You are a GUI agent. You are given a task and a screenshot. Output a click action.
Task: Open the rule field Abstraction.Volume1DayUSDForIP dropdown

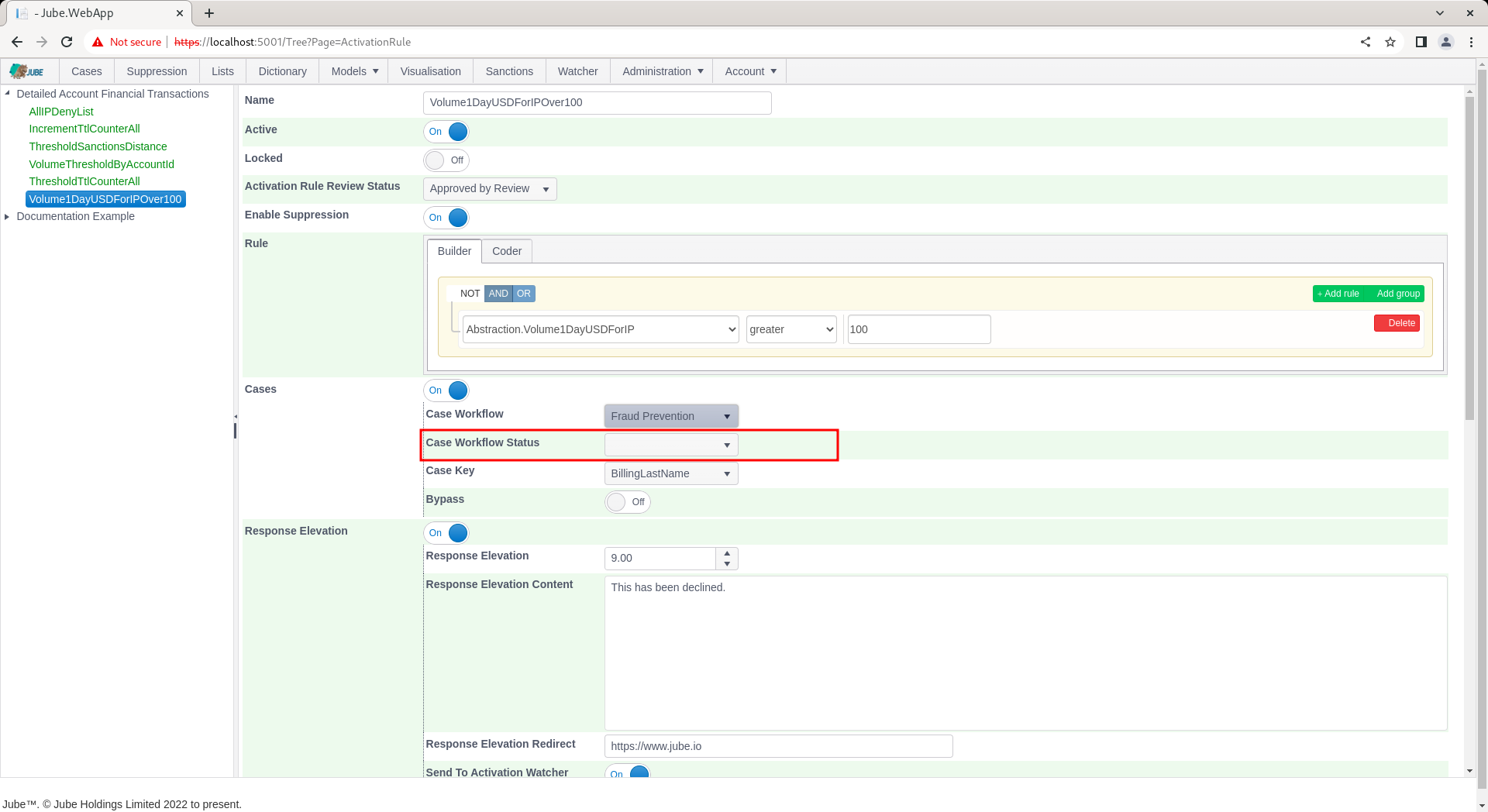pyautogui.click(x=601, y=329)
